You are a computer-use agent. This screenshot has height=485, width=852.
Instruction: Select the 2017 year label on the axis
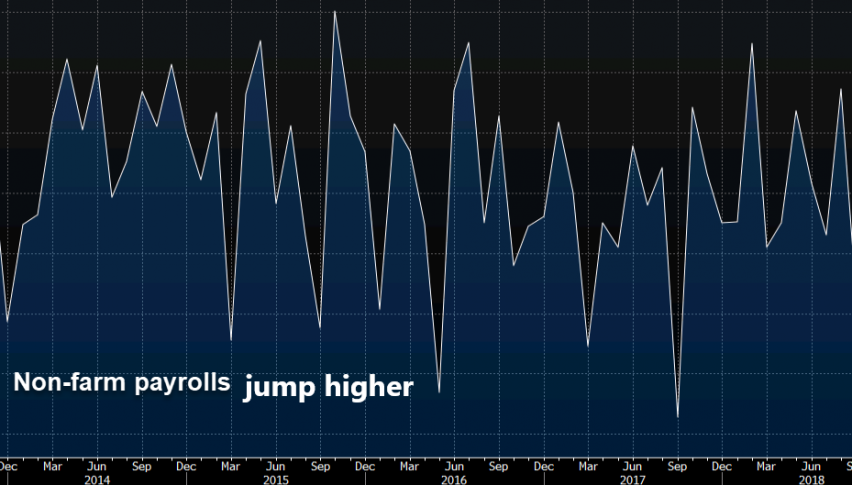pyautogui.click(x=632, y=479)
